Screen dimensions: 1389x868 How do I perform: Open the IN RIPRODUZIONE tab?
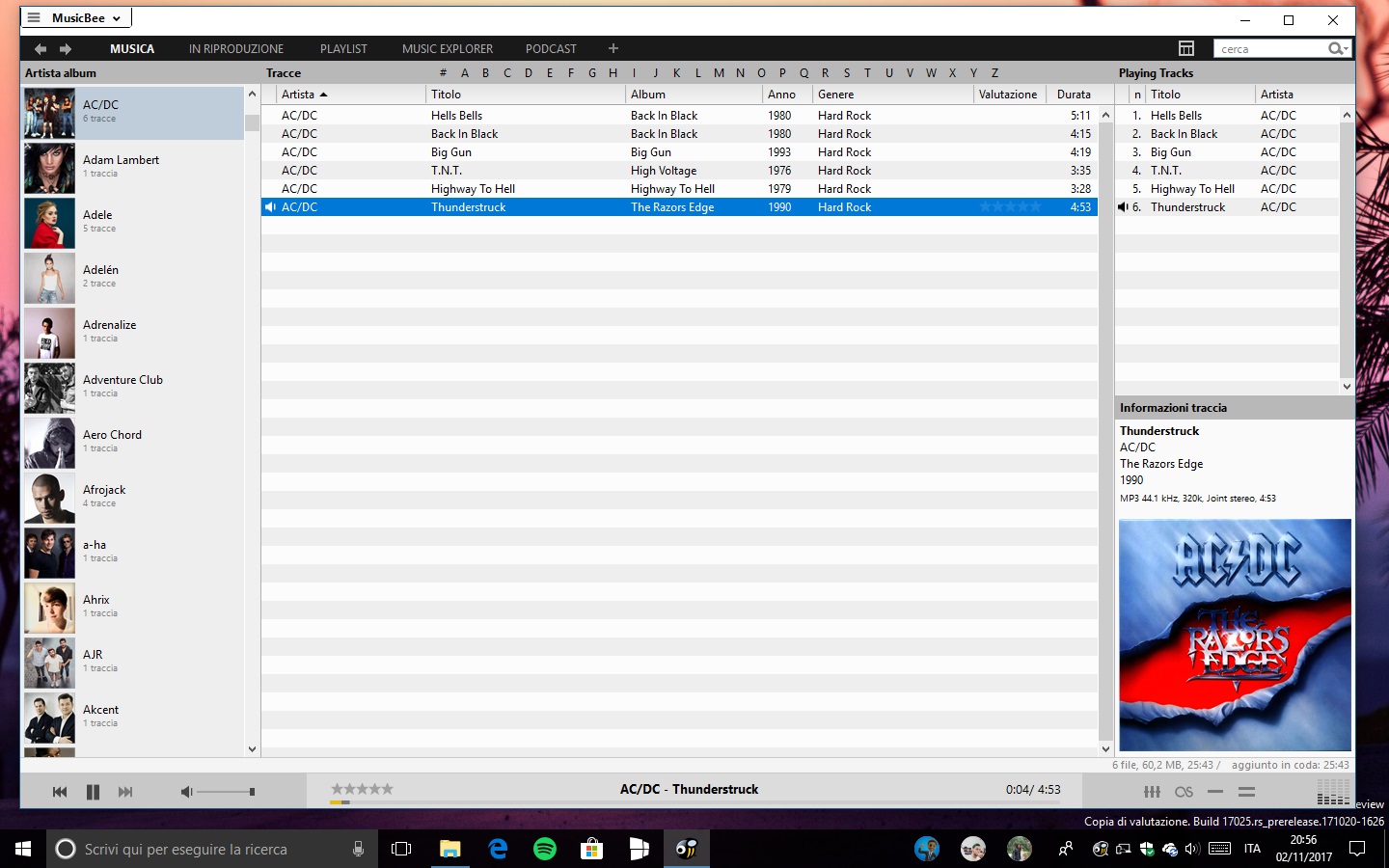[236, 48]
